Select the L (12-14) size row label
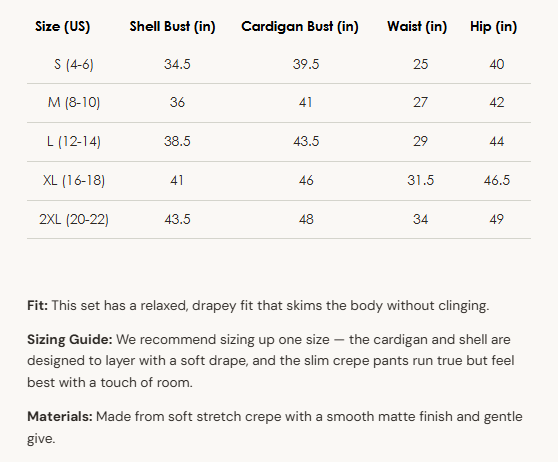558x462 pixels. click(x=74, y=141)
